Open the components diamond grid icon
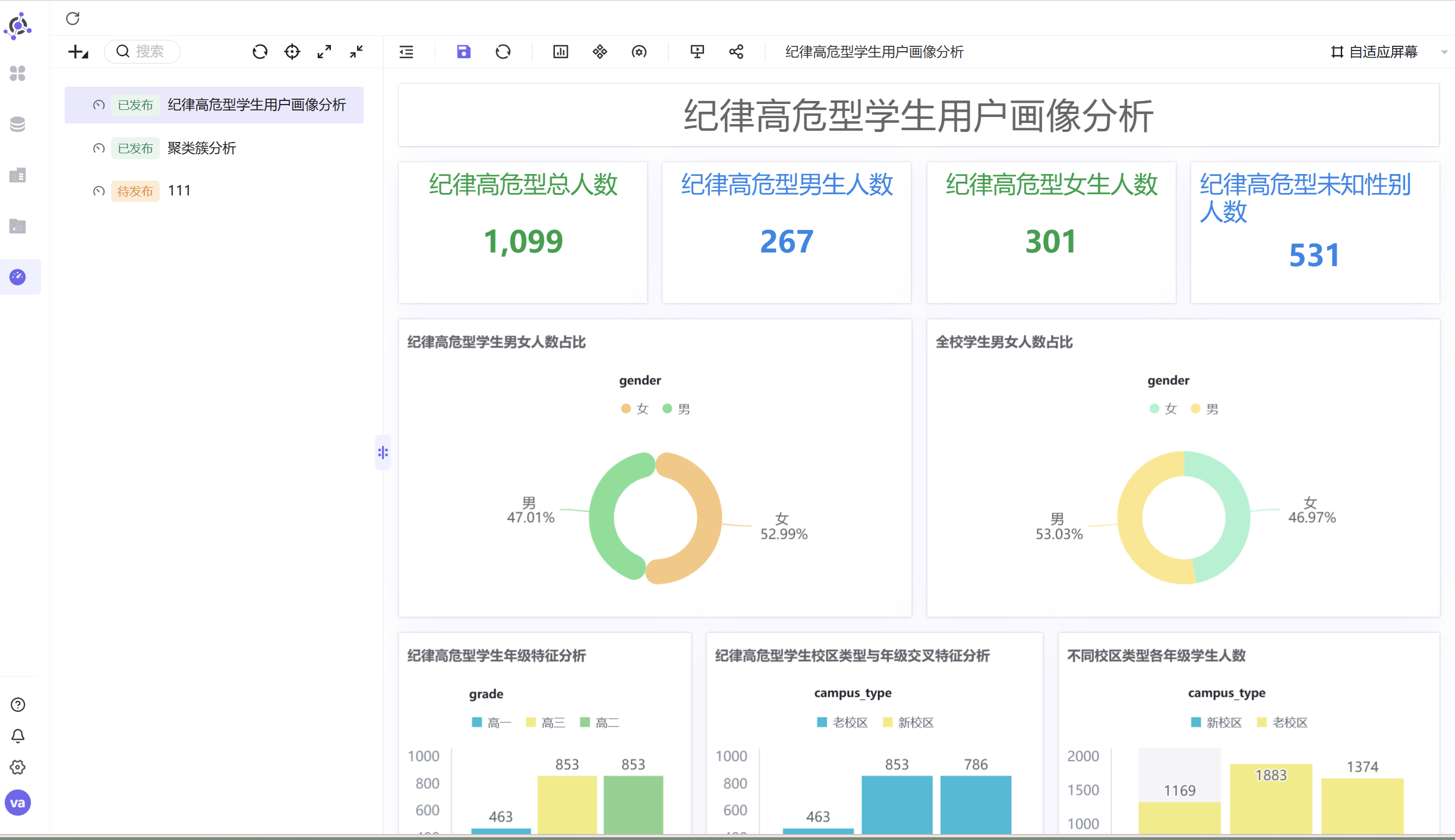The width and height of the screenshot is (1455, 840). 599,52
